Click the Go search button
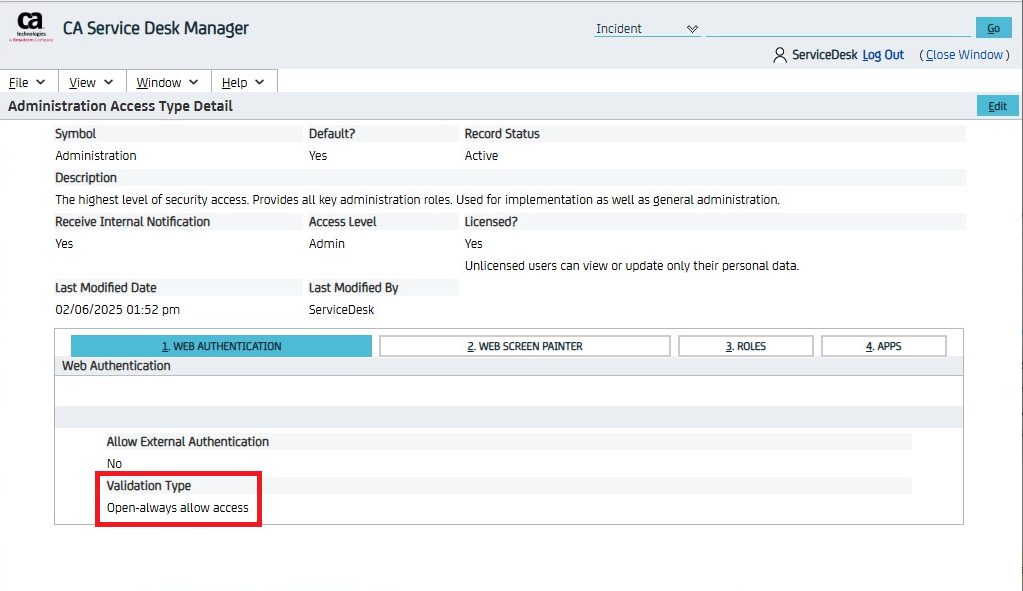The height and width of the screenshot is (591, 1023). click(x=993, y=28)
